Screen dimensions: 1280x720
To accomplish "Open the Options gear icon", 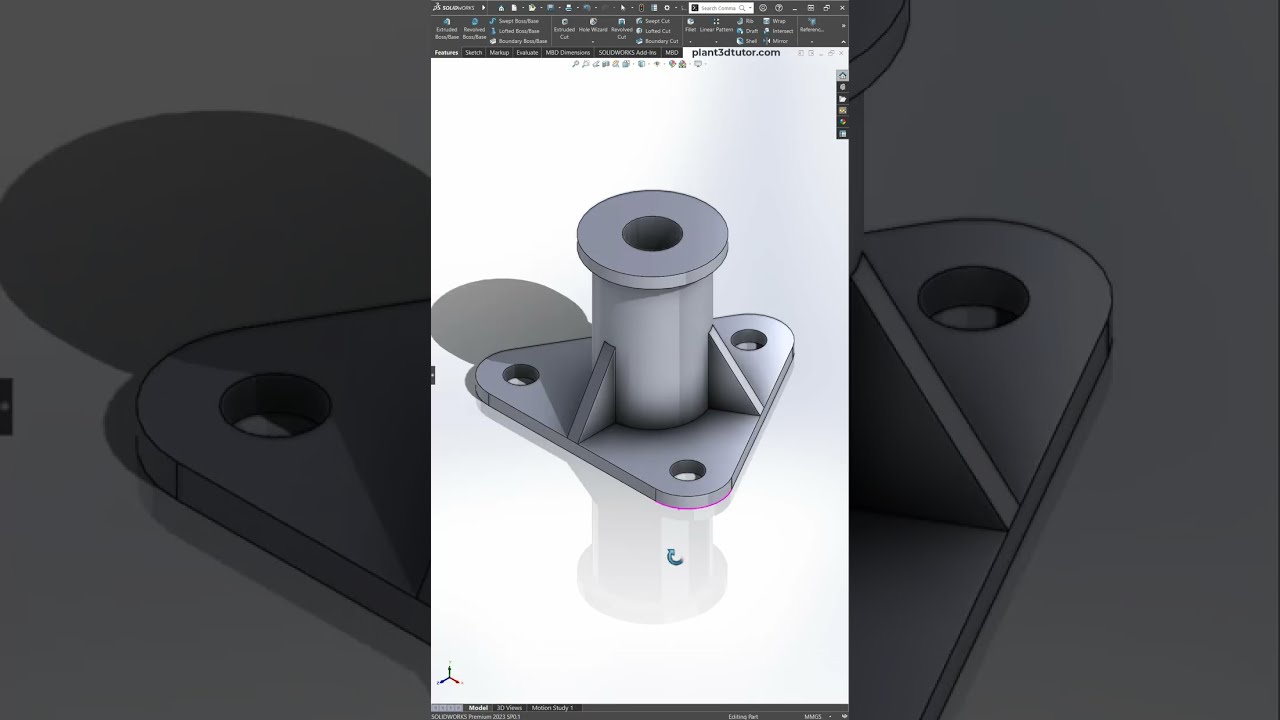I will pyautogui.click(x=667, y=8).
